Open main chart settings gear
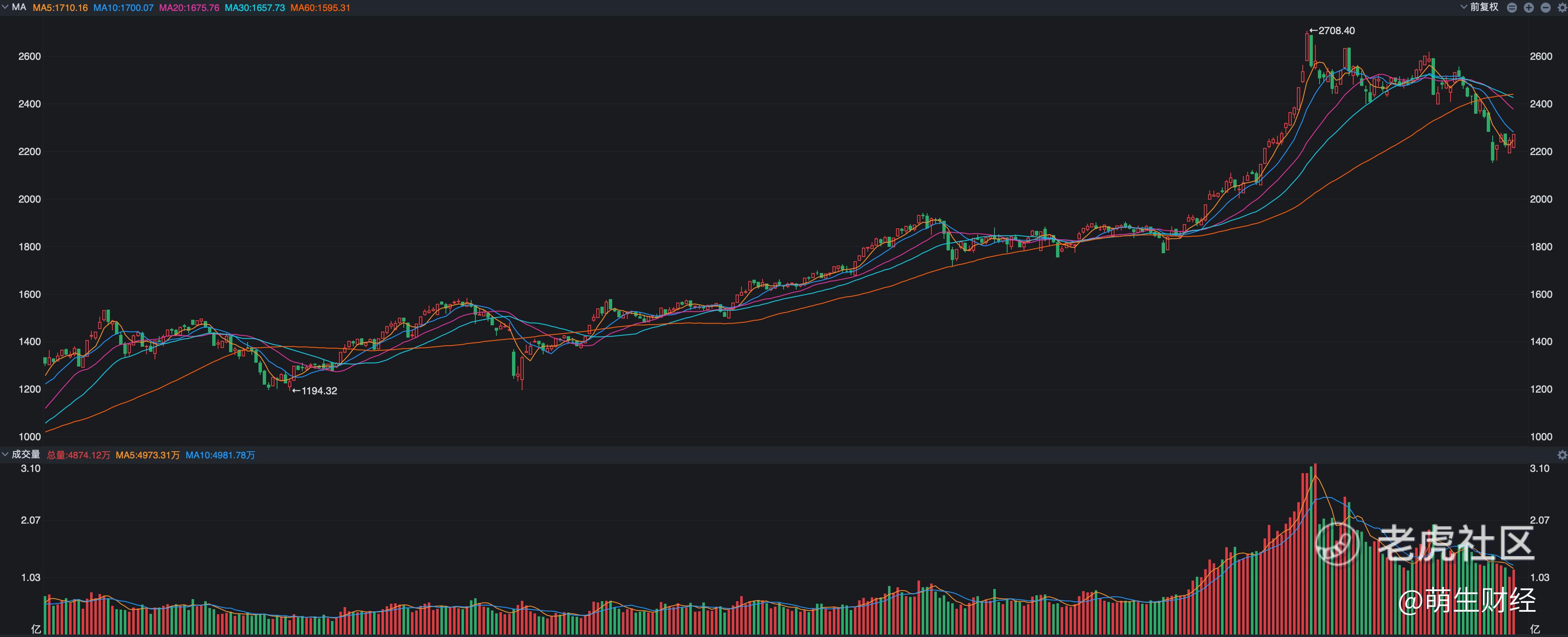Viewport: 1568px width, 637px height. [x=1562, y=8]
